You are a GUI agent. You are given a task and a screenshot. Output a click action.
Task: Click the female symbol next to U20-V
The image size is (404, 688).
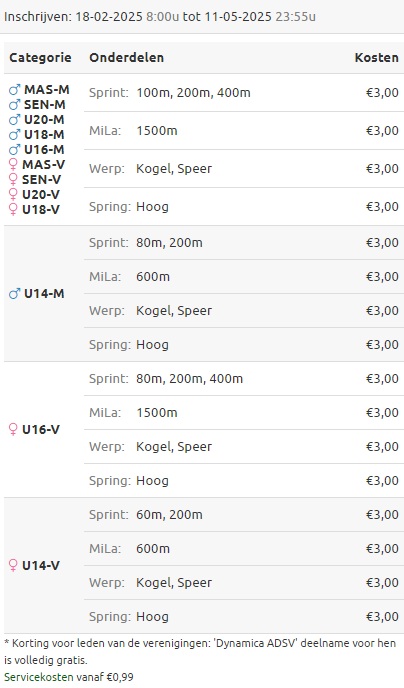pos(13,194)
